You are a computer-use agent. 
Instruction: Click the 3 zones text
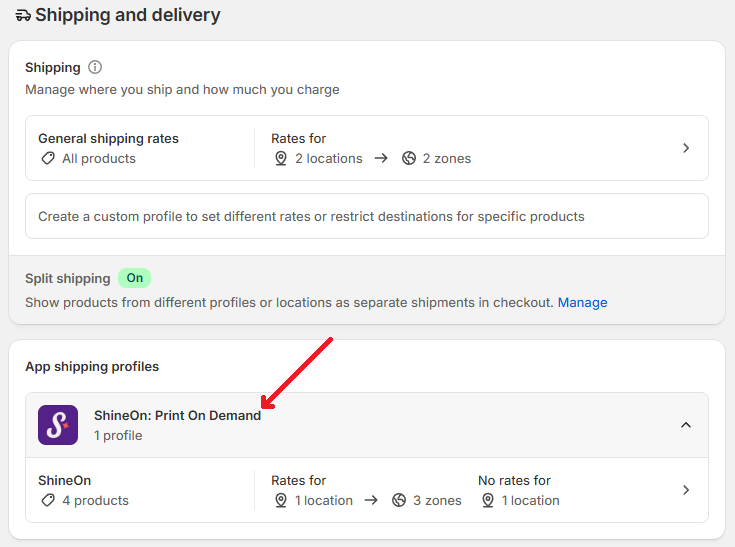[x=437, y=501]
